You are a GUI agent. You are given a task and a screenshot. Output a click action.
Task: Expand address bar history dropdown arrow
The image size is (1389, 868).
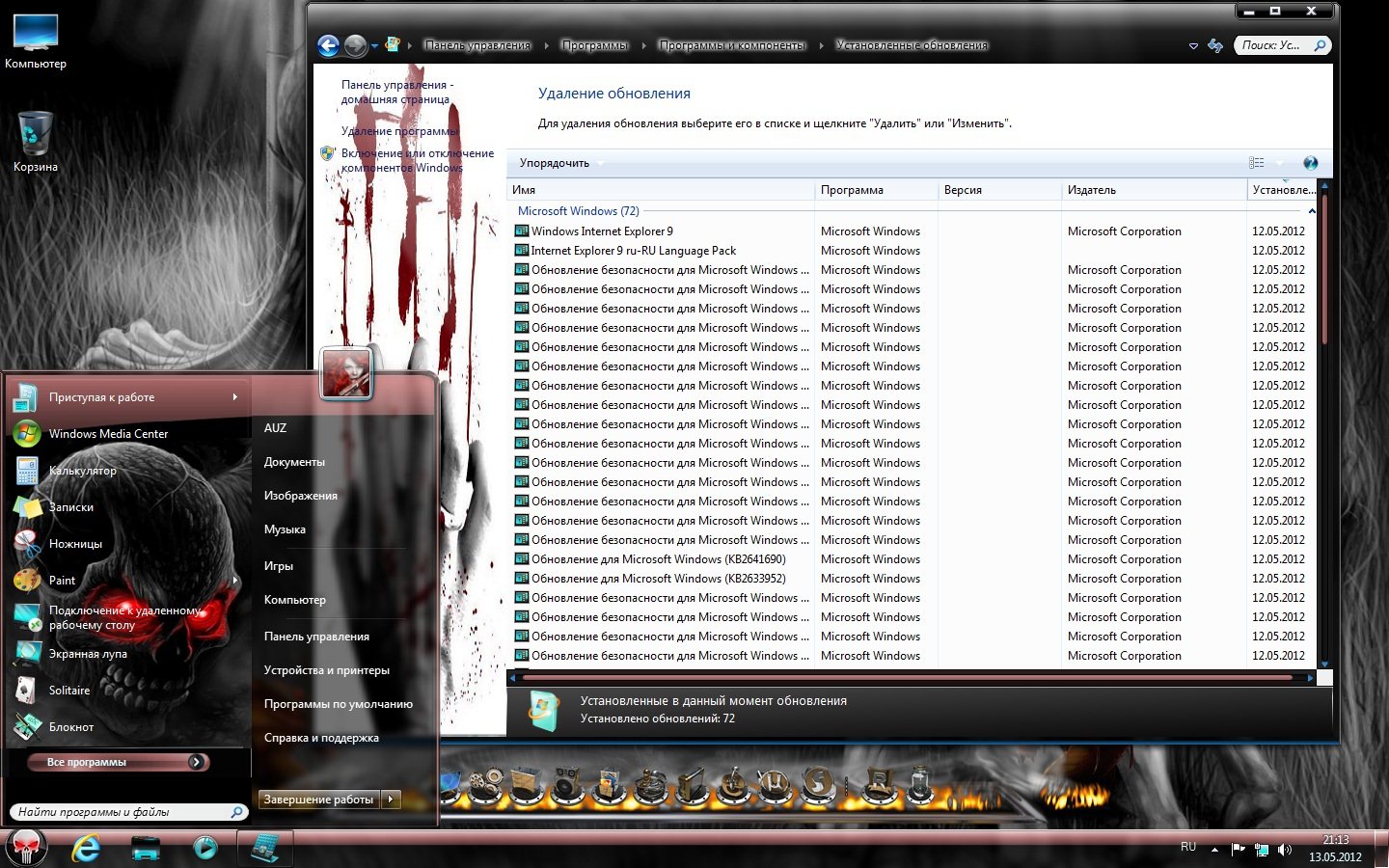coord(1193,45)
